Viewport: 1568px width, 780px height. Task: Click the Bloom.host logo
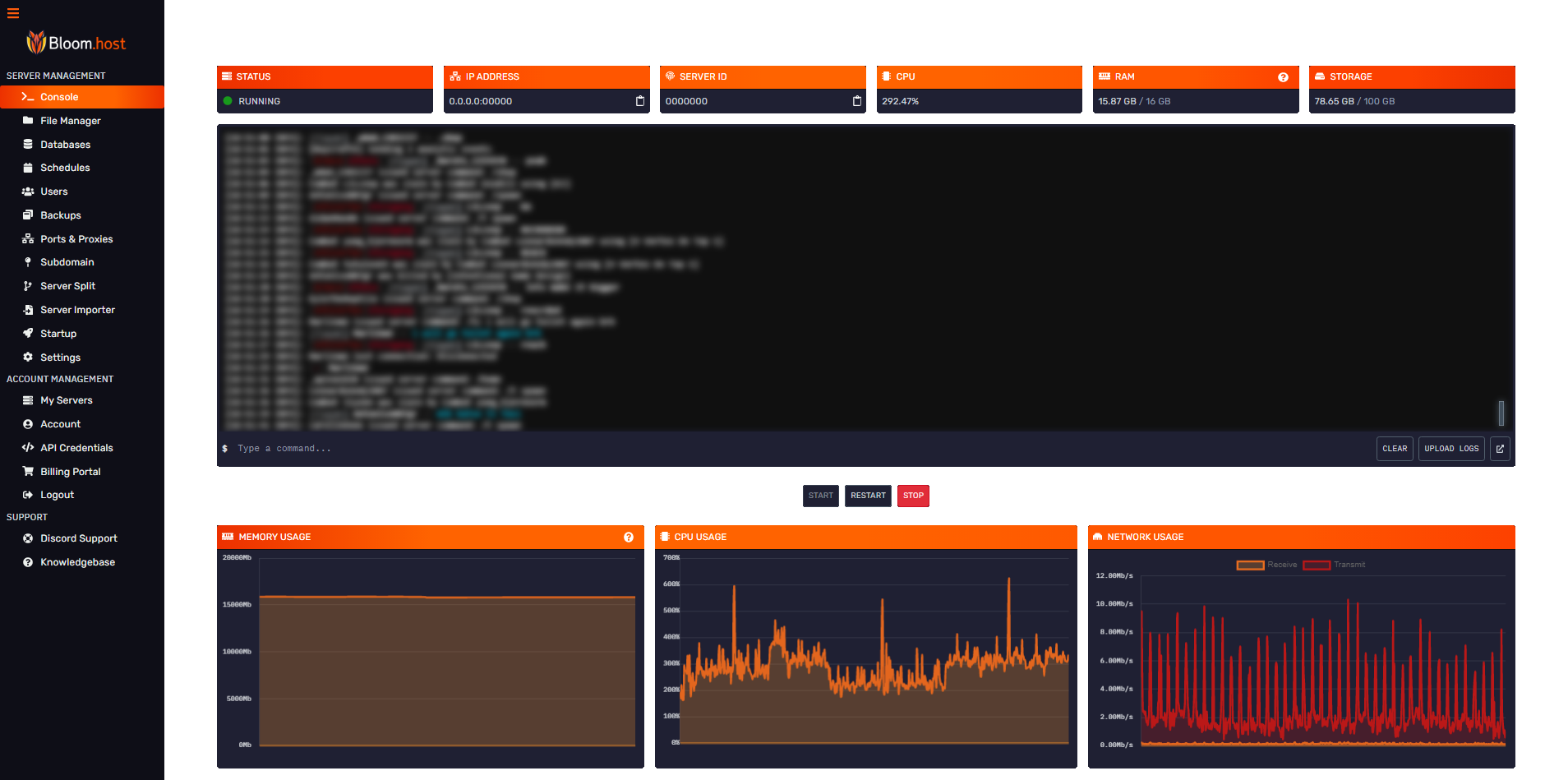(76, 43)
